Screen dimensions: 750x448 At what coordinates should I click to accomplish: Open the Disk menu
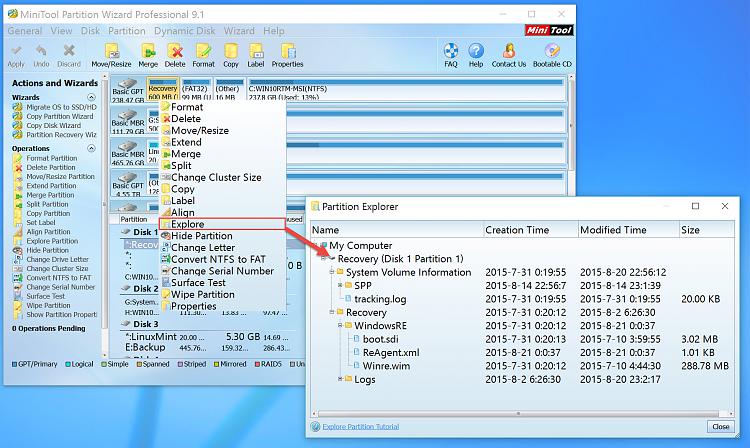coord(90,31)
